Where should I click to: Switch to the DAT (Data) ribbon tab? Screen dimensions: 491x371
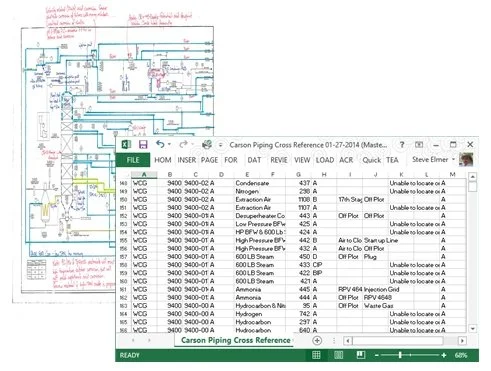click(x=254, y=160)
